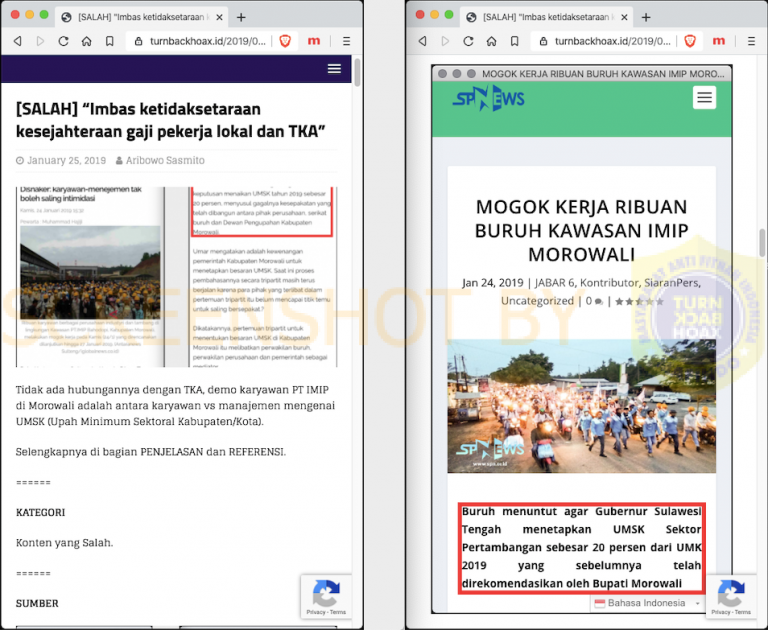Click the MOGOK KERJA RIBUAN BURUH headline

[581, 230]
